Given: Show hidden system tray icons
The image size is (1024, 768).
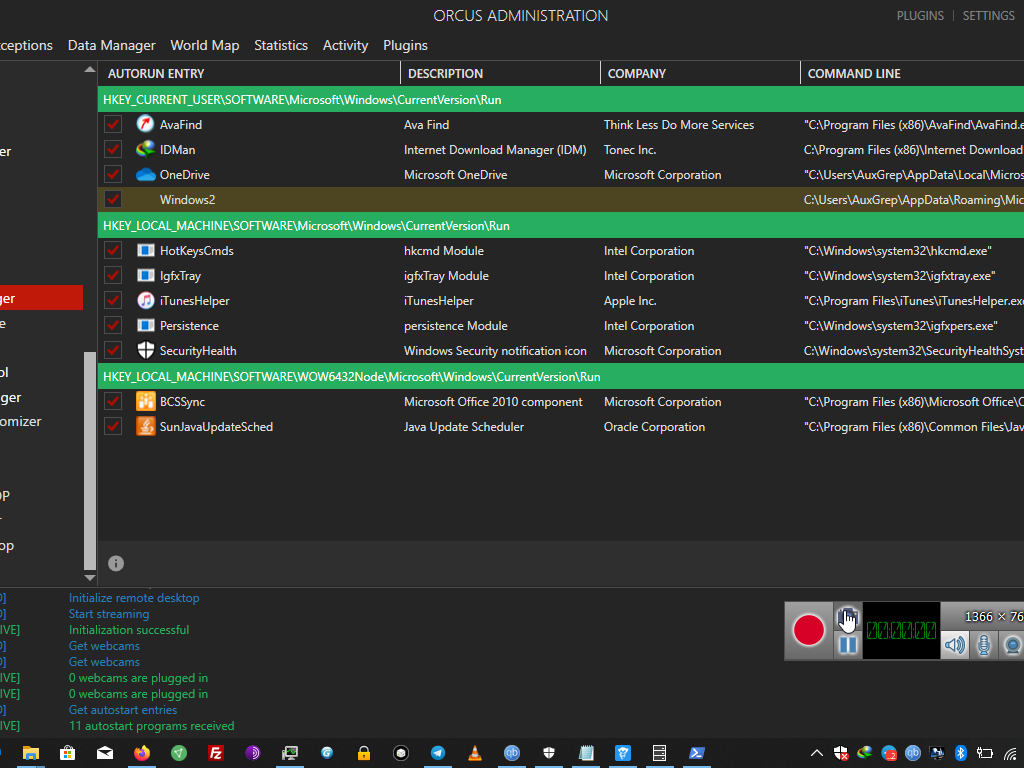Looking at the screenshot, I should point(816,753).
